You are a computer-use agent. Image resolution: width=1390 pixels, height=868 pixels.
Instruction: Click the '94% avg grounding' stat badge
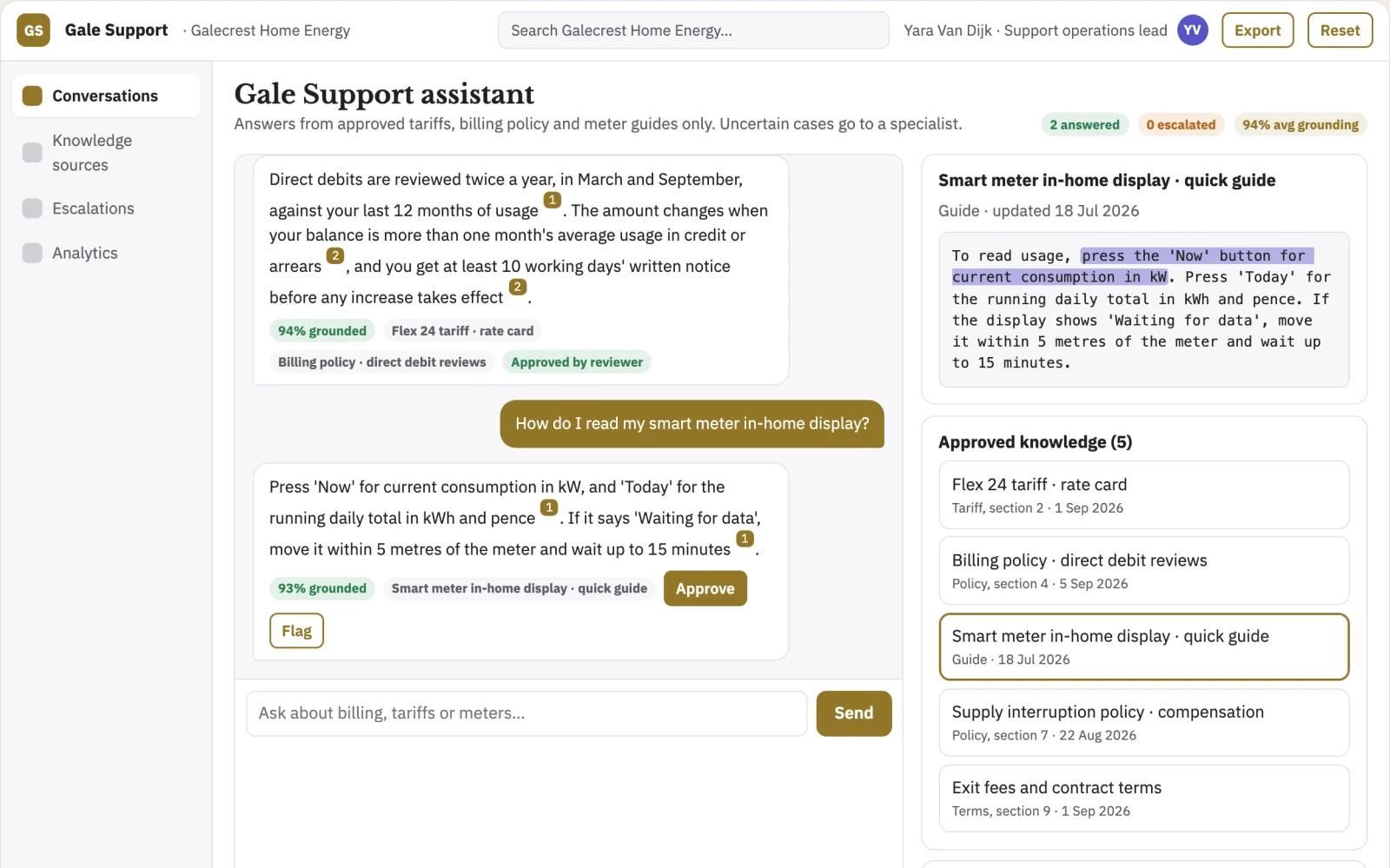click(1301, 125)
